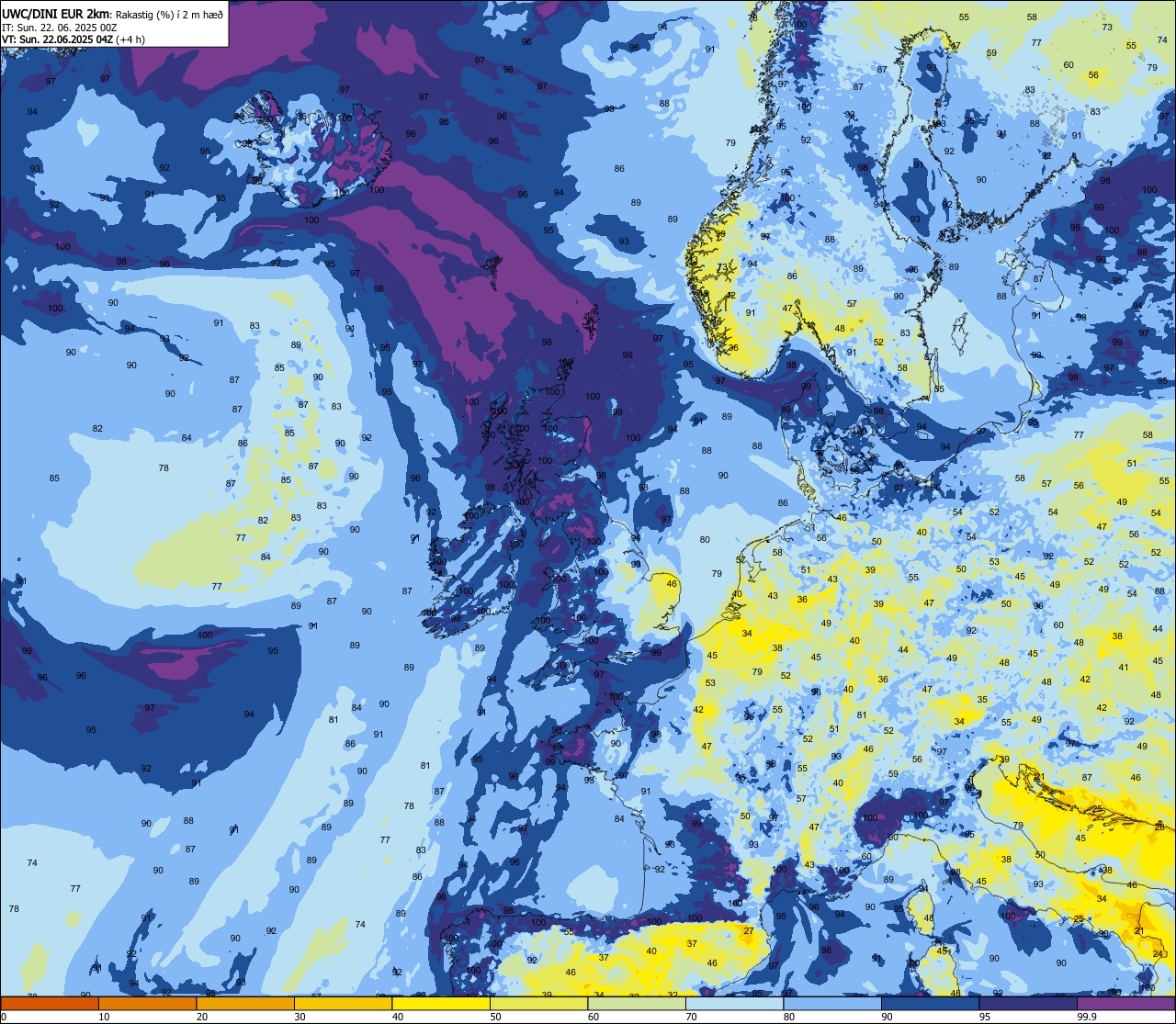Click the '50' label on the color scale
Viewport: 1176px width, 1024px height.
496,1017
